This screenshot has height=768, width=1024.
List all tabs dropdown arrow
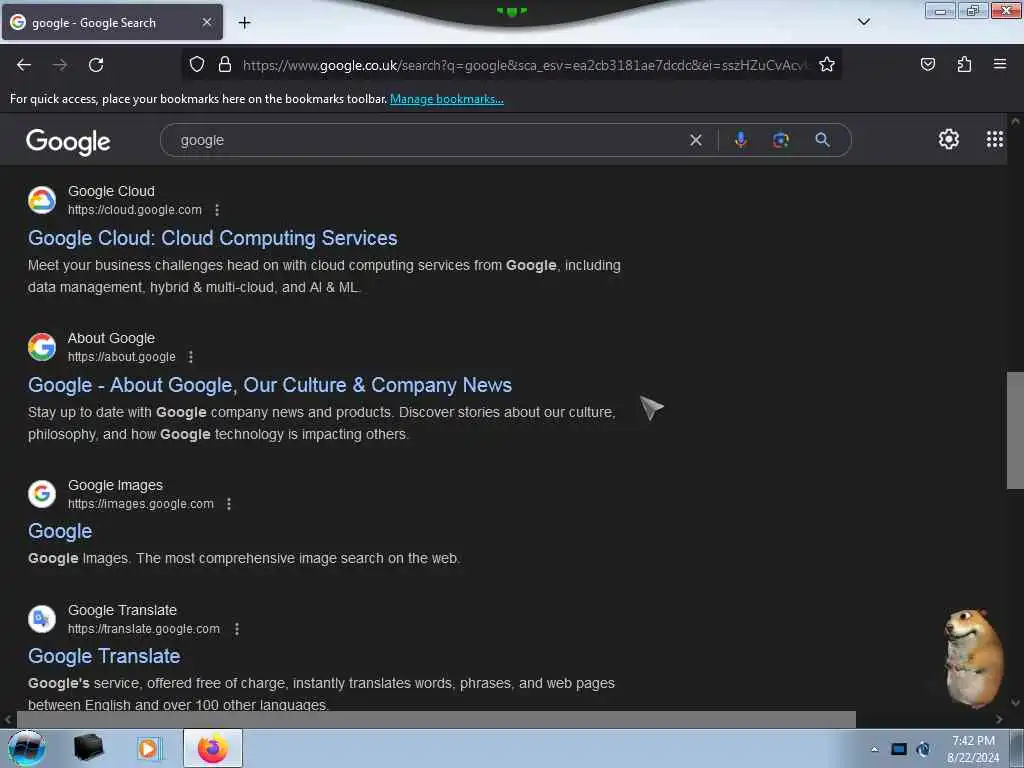coord(863,22)
